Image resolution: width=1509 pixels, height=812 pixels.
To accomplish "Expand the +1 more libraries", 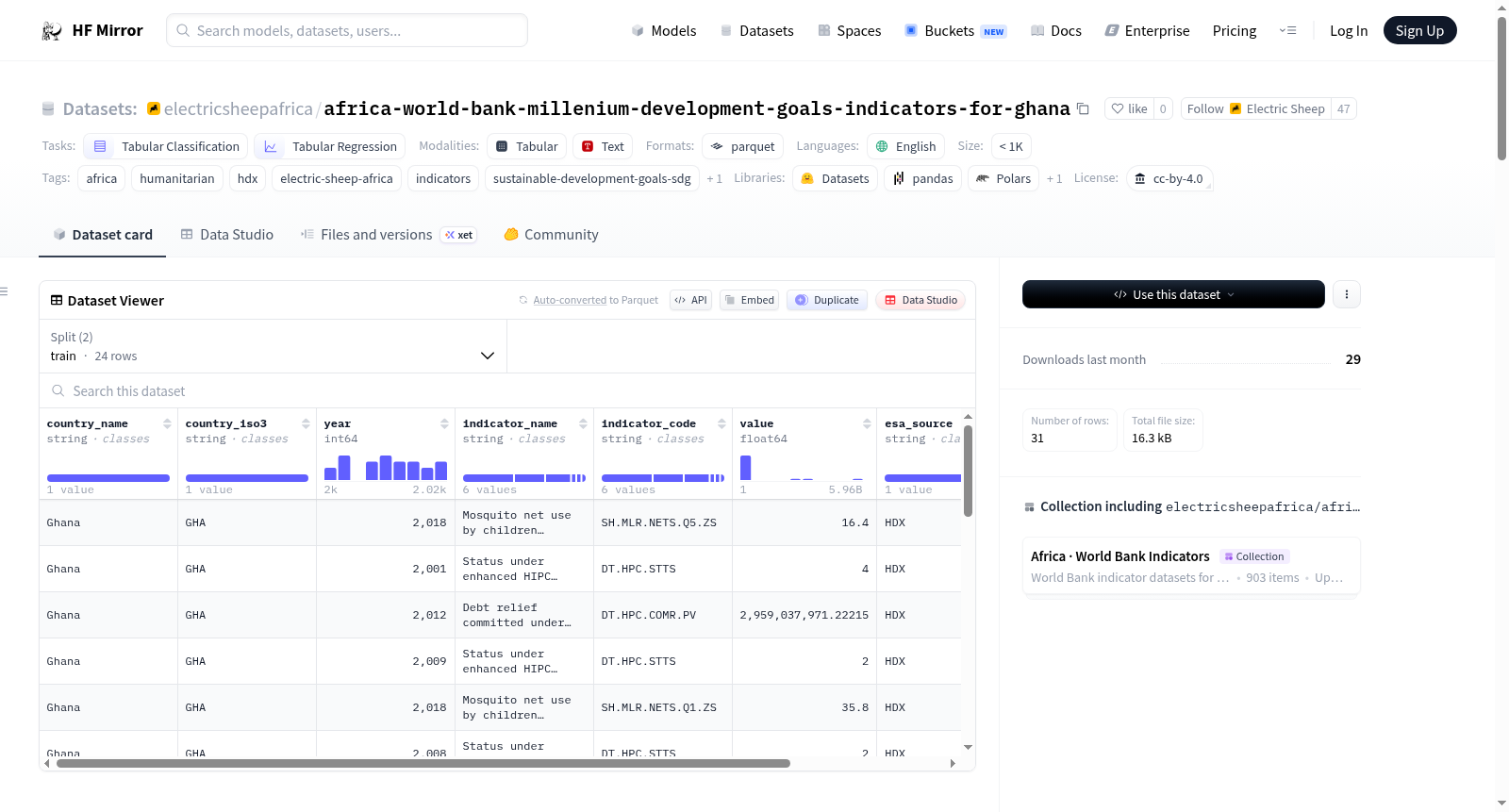I will click(1053, 179).
